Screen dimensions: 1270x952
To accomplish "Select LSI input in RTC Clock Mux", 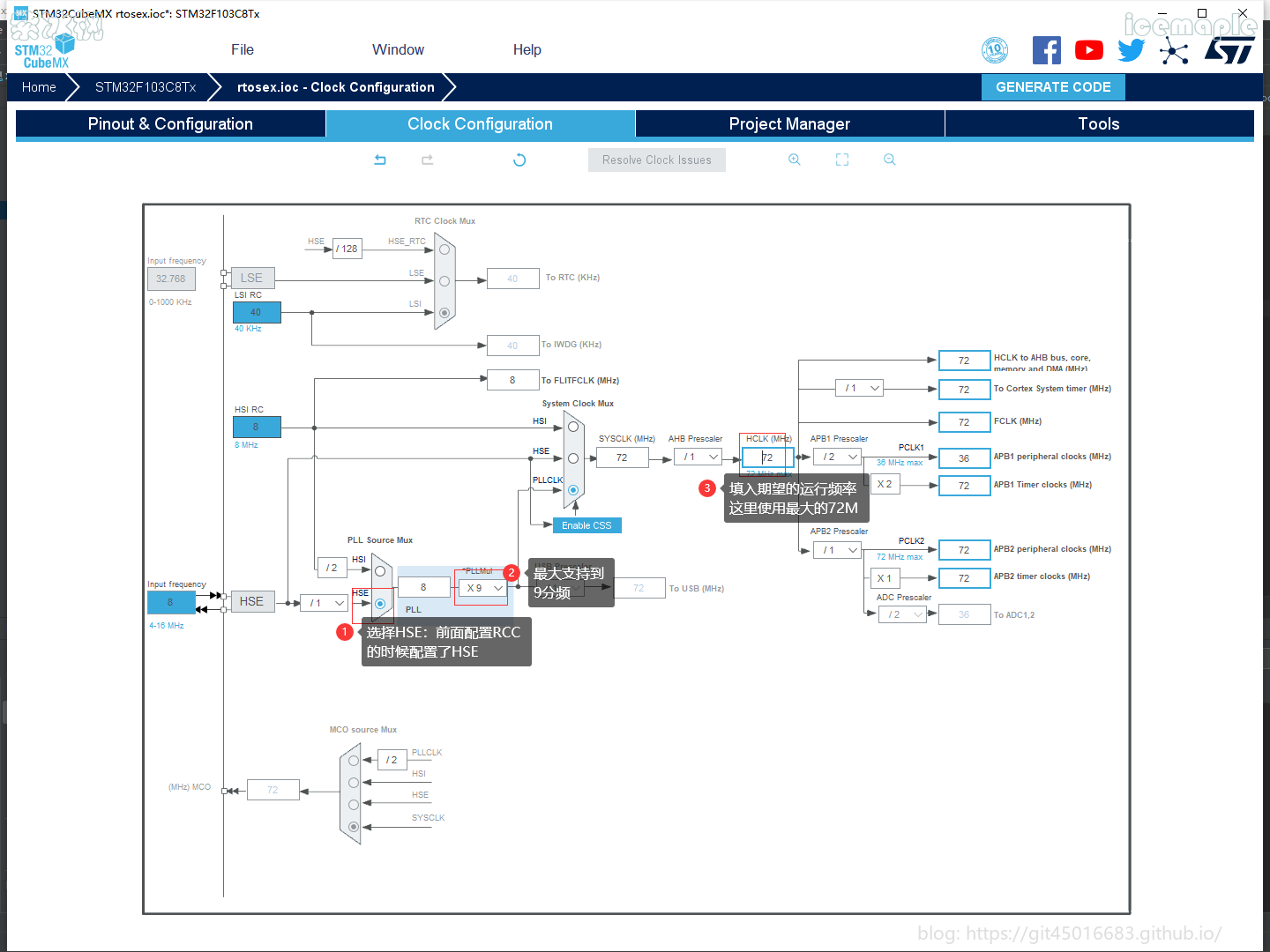I will (x=444, y=313).
